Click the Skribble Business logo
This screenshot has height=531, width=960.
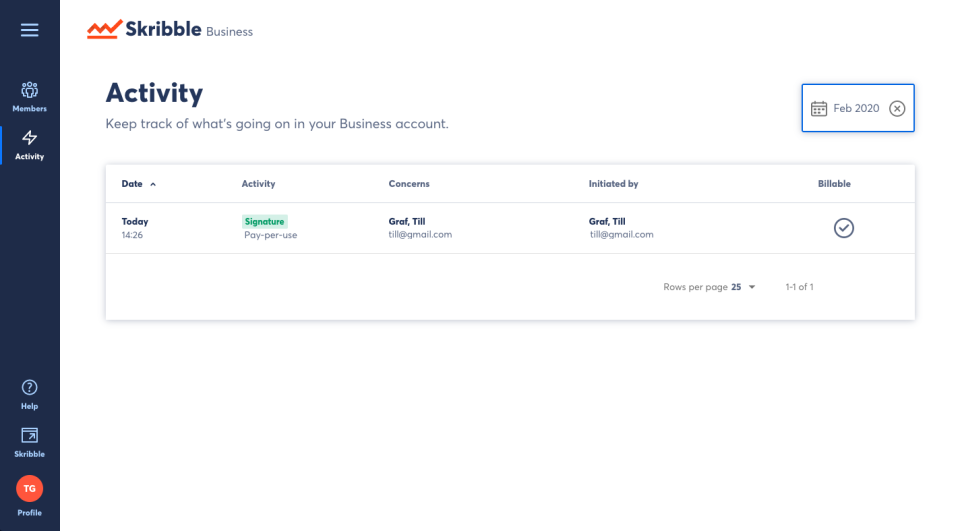point(170,30)
